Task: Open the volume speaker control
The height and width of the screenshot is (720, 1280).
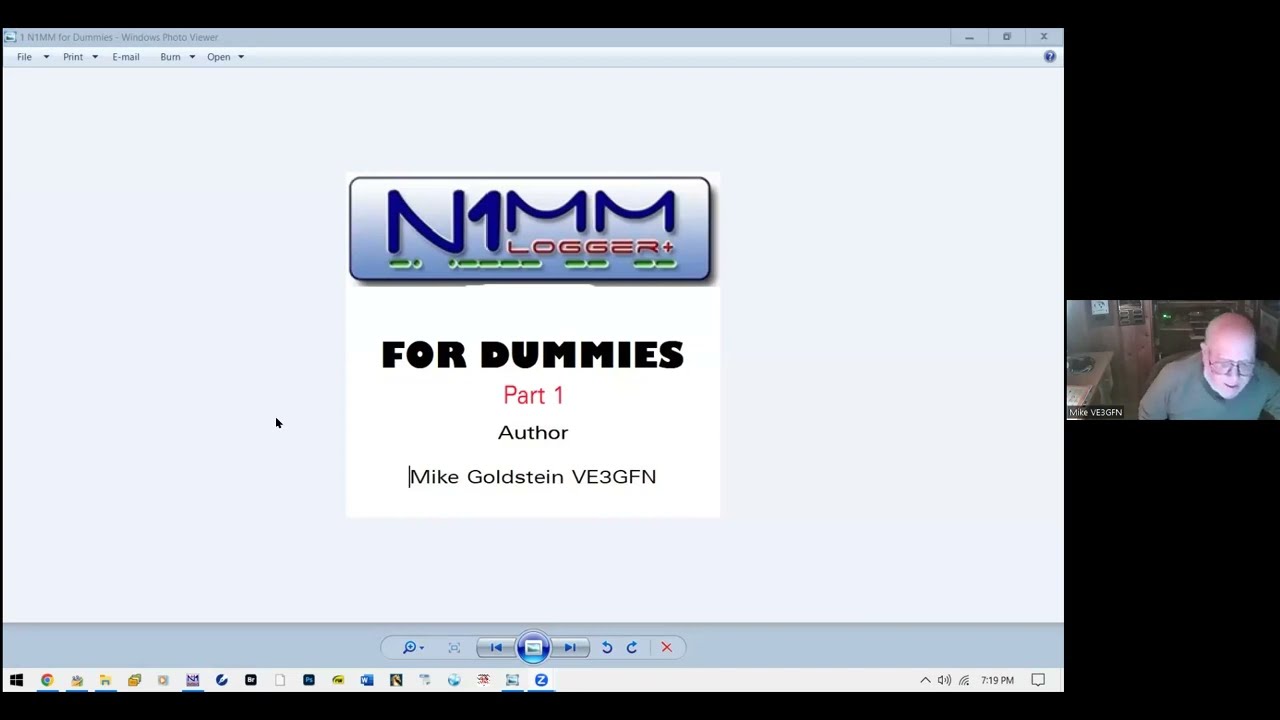Action: tap(944, 680)
